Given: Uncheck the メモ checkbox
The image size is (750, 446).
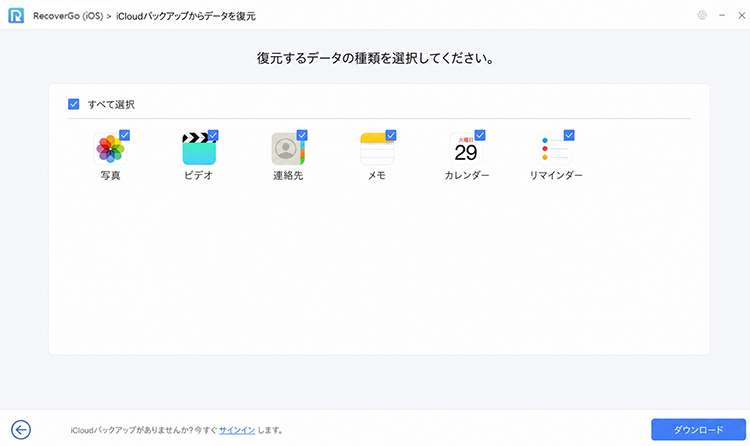Looking at the screenshot, I should click(391, 135).
